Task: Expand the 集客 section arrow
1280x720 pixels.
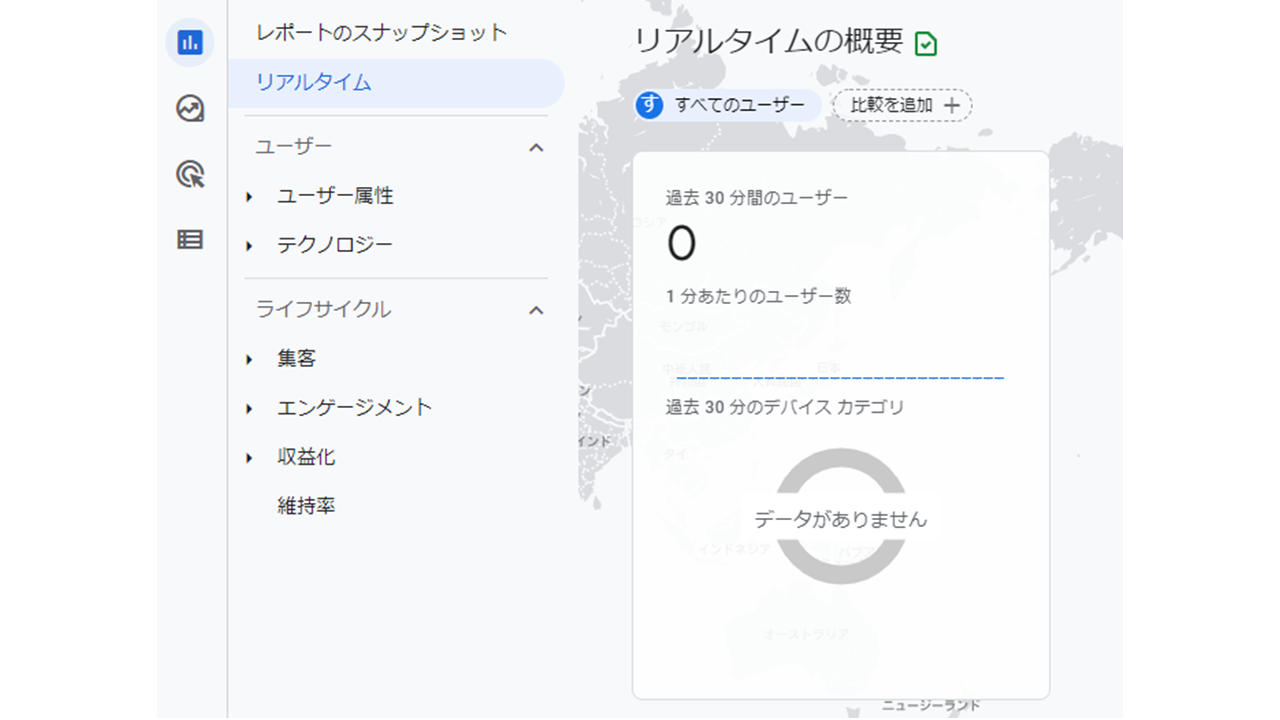Action: point(248,358)
